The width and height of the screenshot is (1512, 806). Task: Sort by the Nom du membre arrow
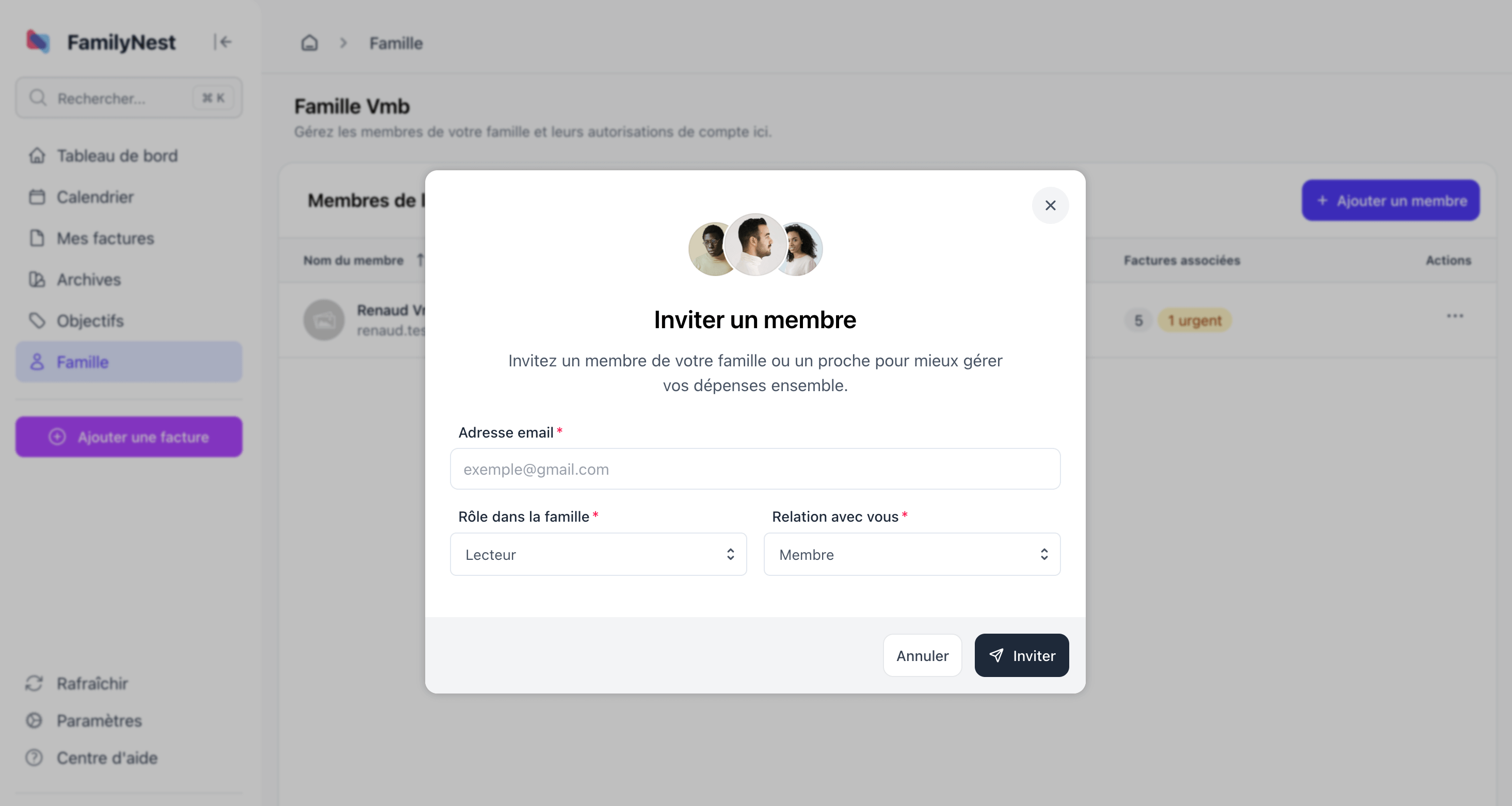(420, 260)
